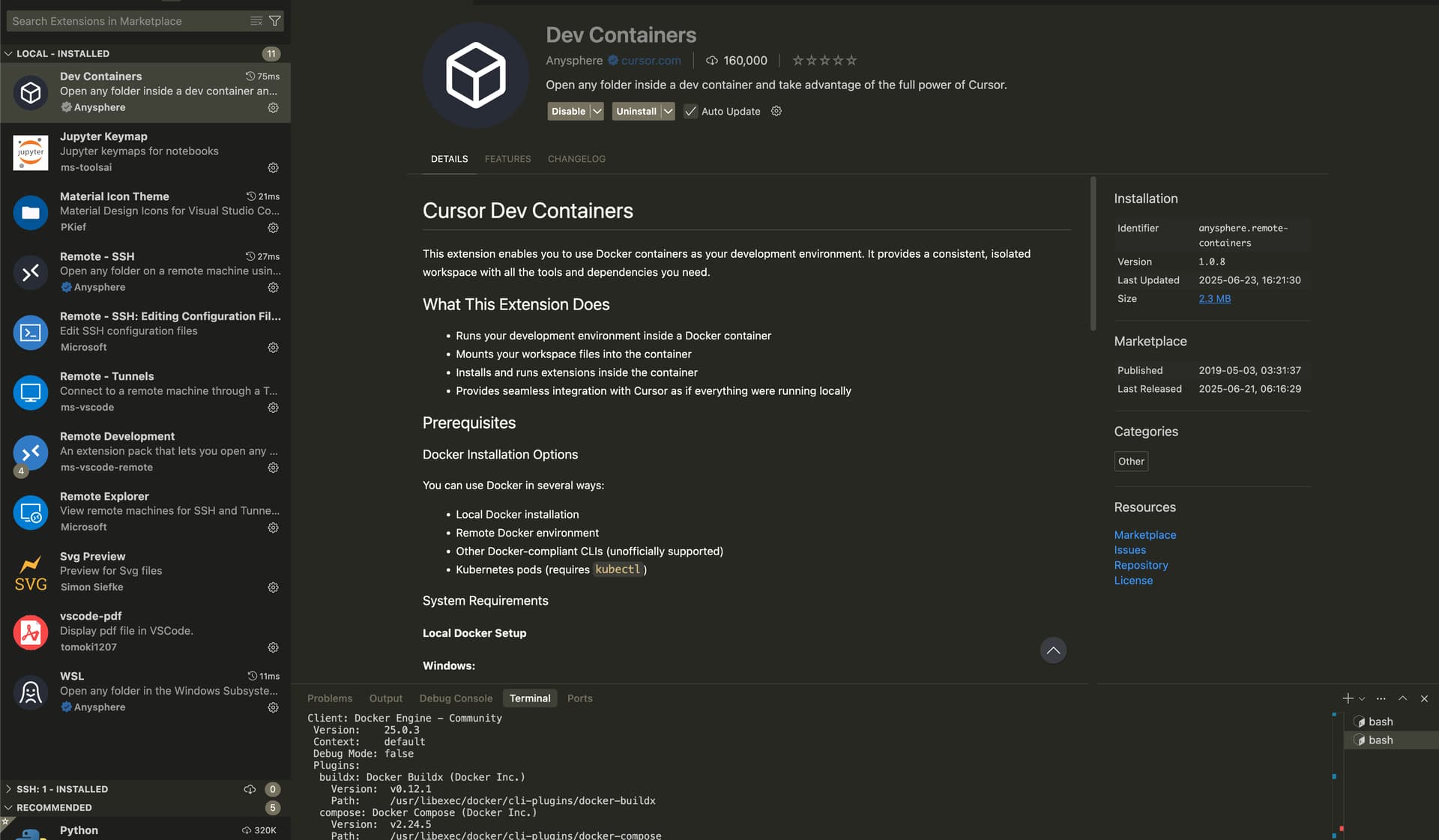1439x840 pixels.
Task: Open manage gear for Remote - SSH
Action: (x=274, y=288)
